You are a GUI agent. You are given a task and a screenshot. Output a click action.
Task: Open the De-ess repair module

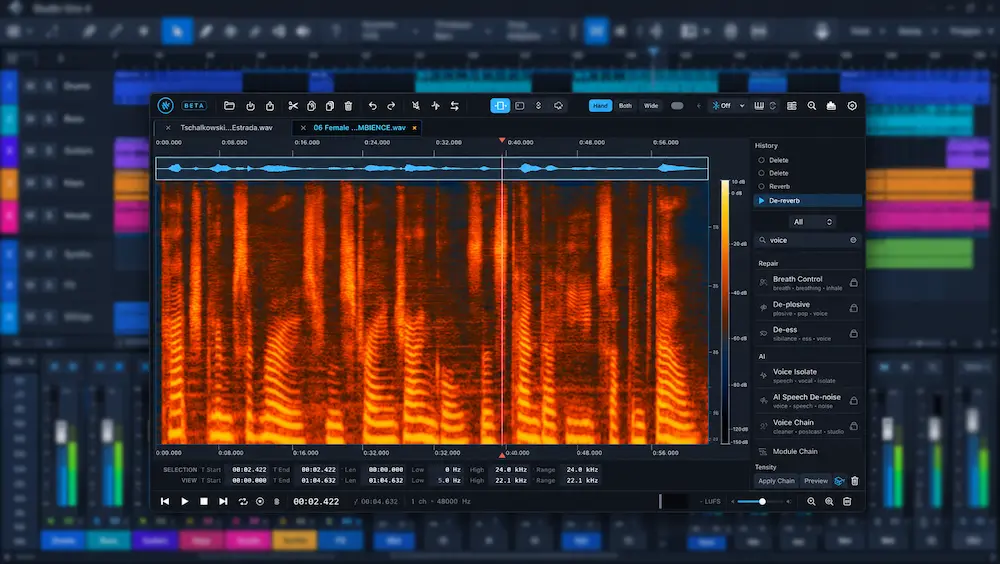tap(808, 334)
